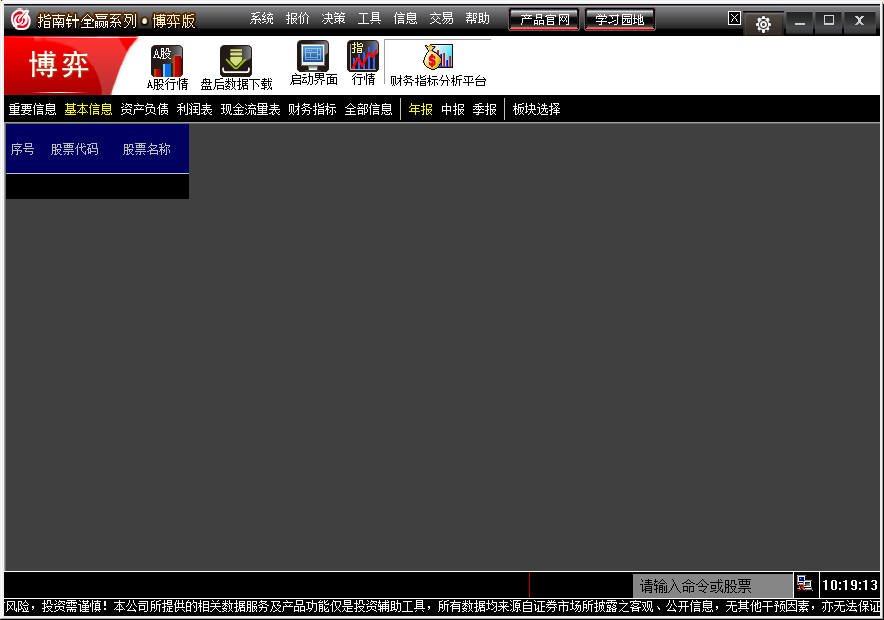Open the A股行情 market icon
The width and height of the screenshot is (884, 620).
point(167,60)
